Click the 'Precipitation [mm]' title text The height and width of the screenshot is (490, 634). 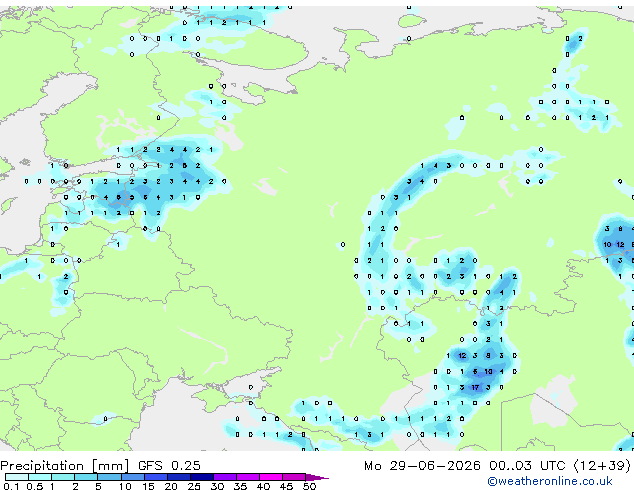[65, 466]
